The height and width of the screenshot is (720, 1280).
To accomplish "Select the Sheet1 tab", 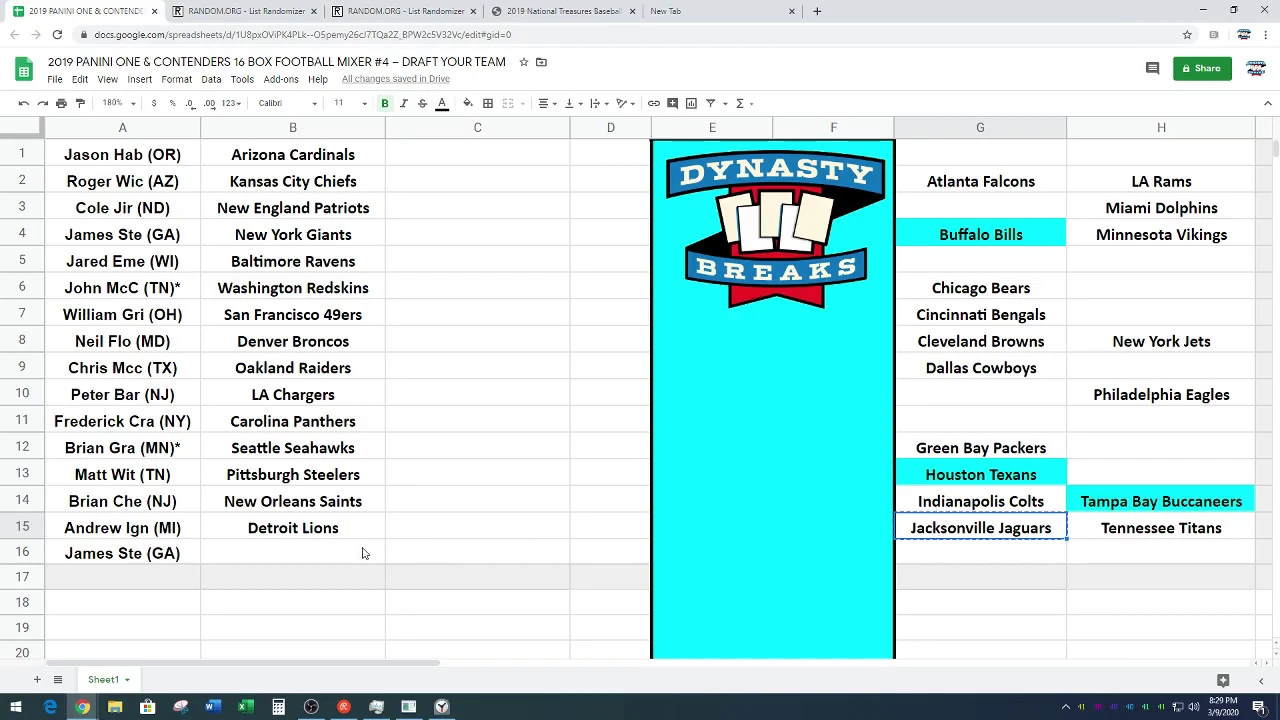I will (108, 680).
